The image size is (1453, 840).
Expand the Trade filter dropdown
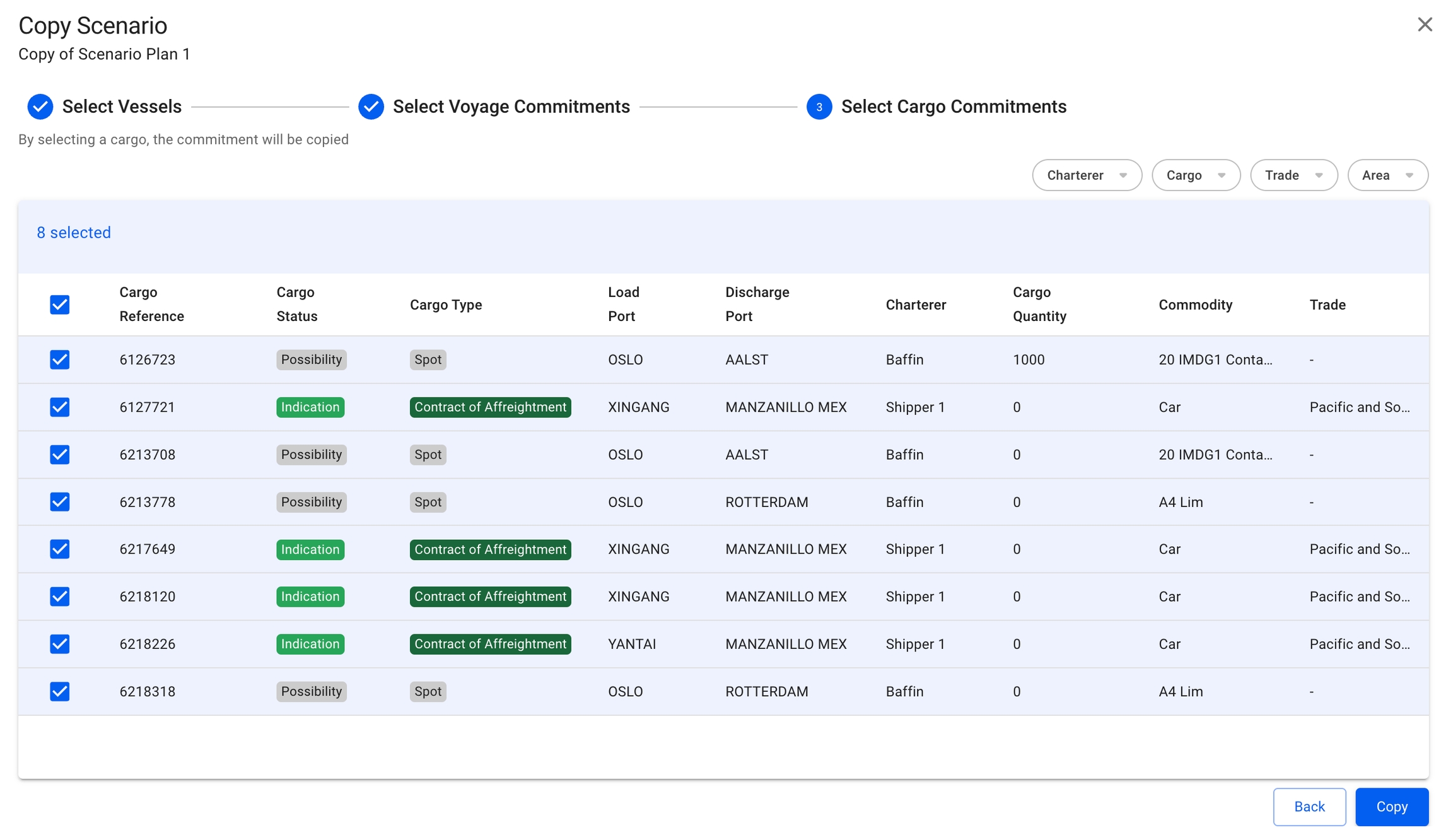click(1293, 175)
